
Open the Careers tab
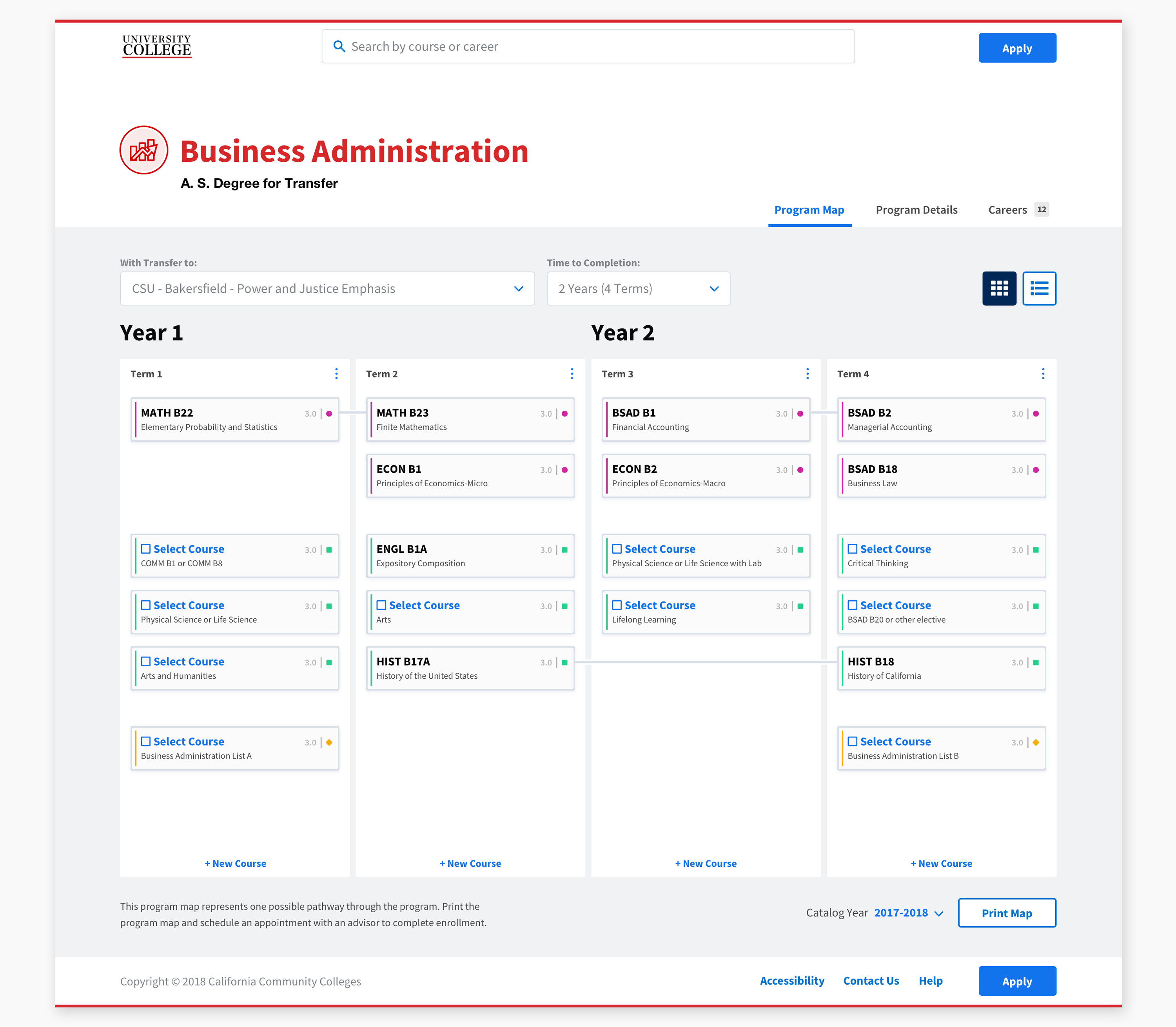[x=1007, y=210]
